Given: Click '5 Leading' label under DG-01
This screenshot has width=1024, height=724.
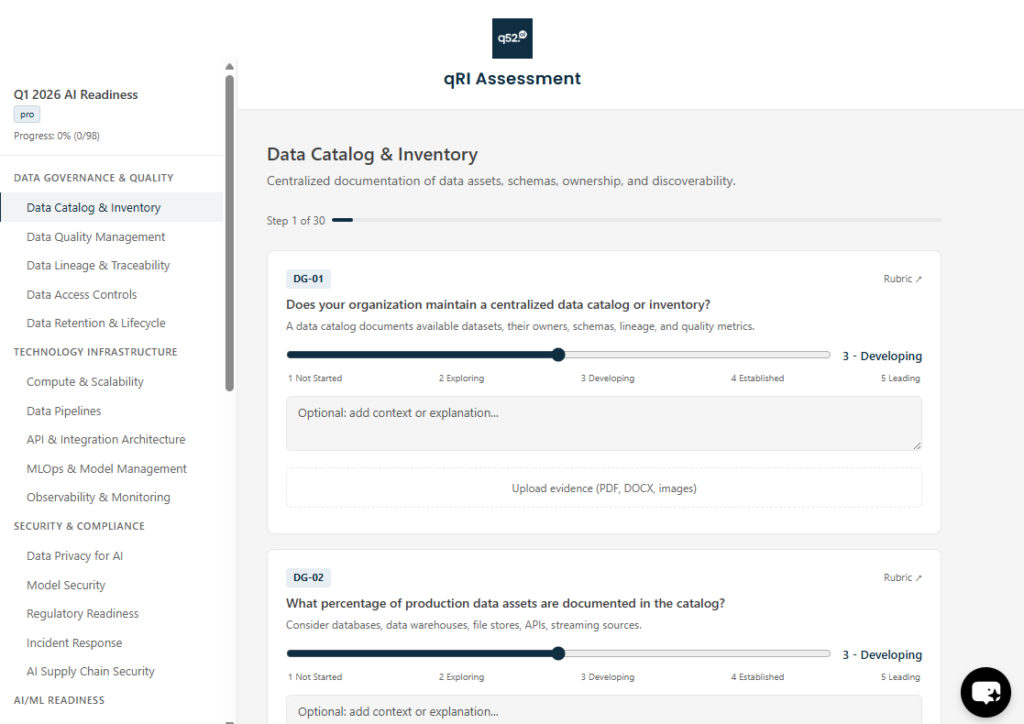Looking at the screenshot, I should 900,378.
